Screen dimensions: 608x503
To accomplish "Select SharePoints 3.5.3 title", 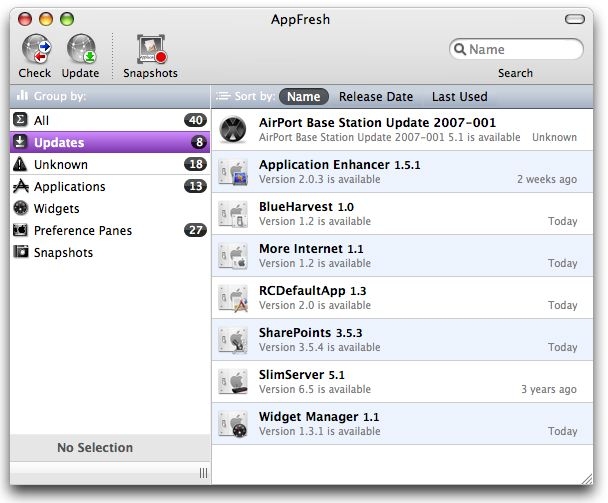I will point(311,333).
